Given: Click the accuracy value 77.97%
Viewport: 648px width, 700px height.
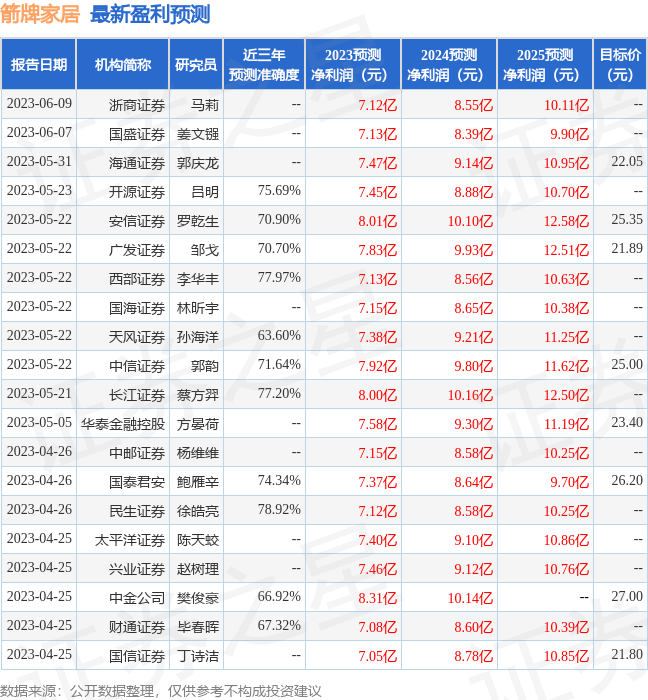Looking at the screenshot, I should pos(279,277).
